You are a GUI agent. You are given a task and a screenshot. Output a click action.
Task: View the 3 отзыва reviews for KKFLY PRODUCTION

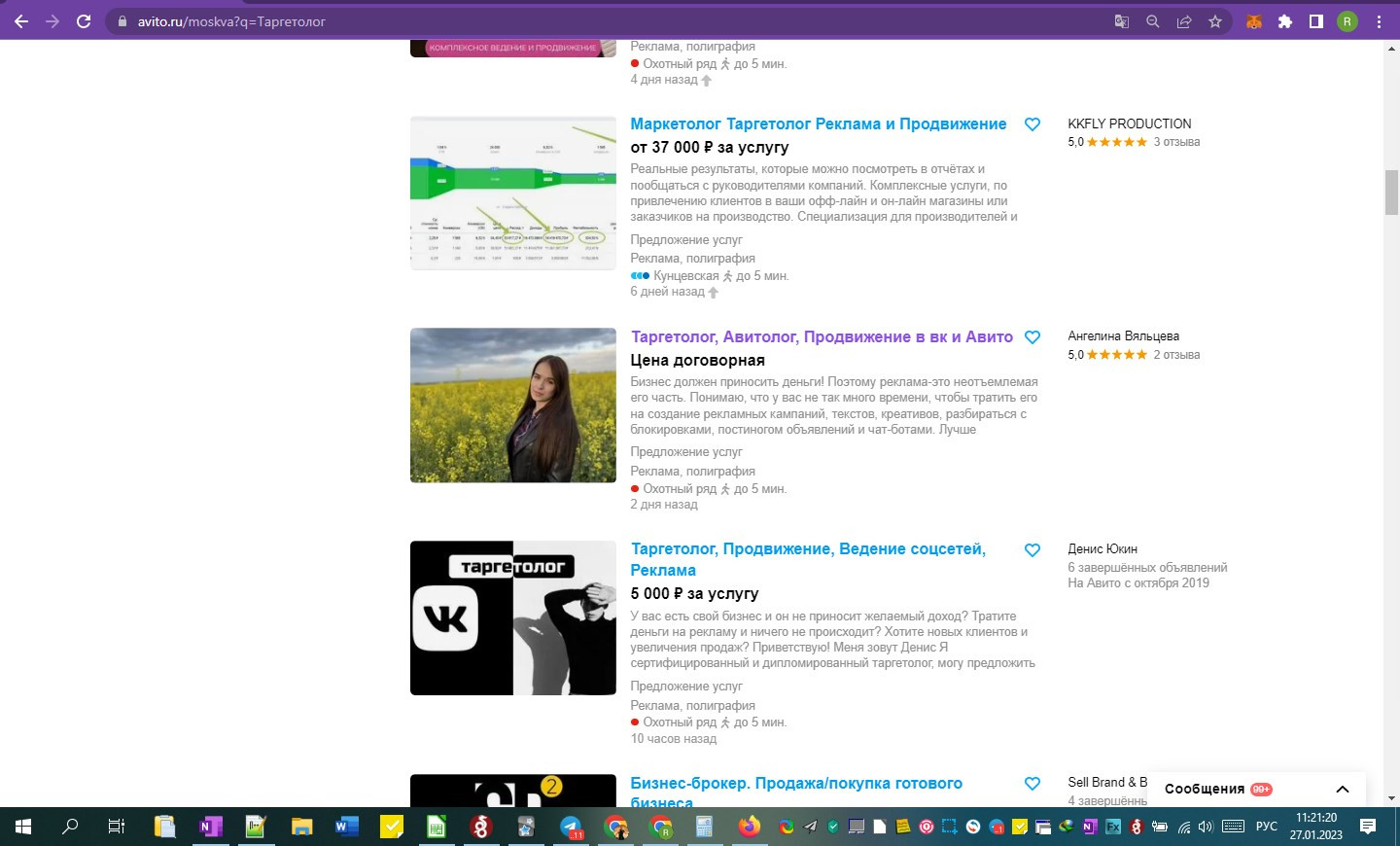tap(1176, 142)
